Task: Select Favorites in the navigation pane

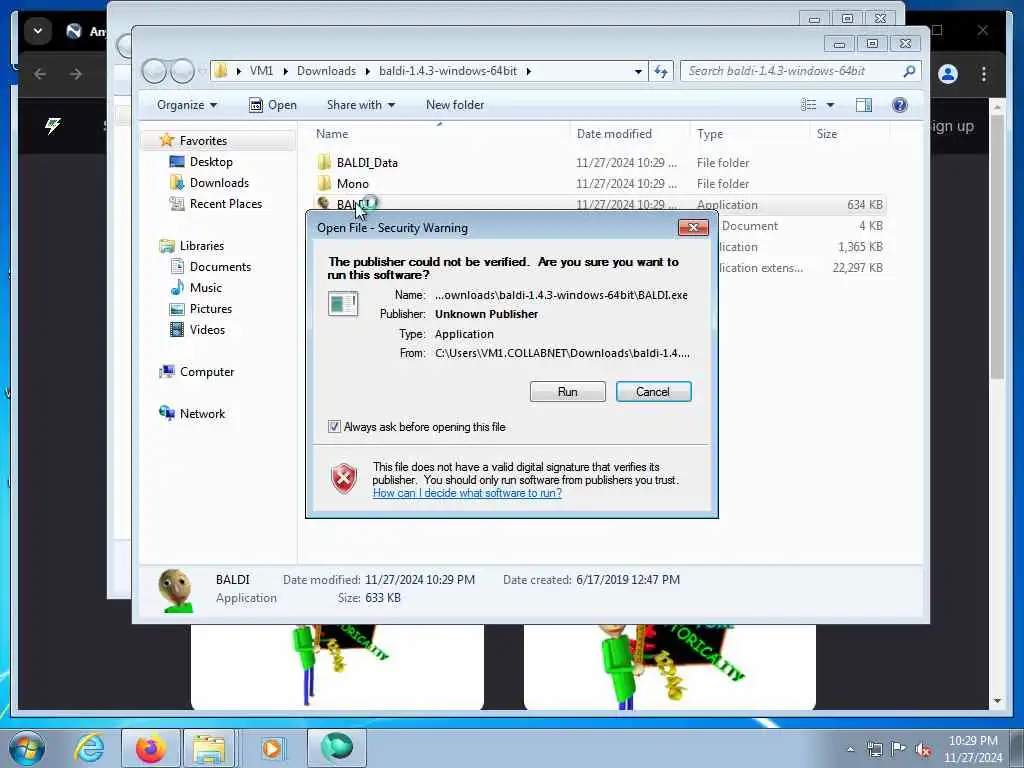Action: coord(203,141)
